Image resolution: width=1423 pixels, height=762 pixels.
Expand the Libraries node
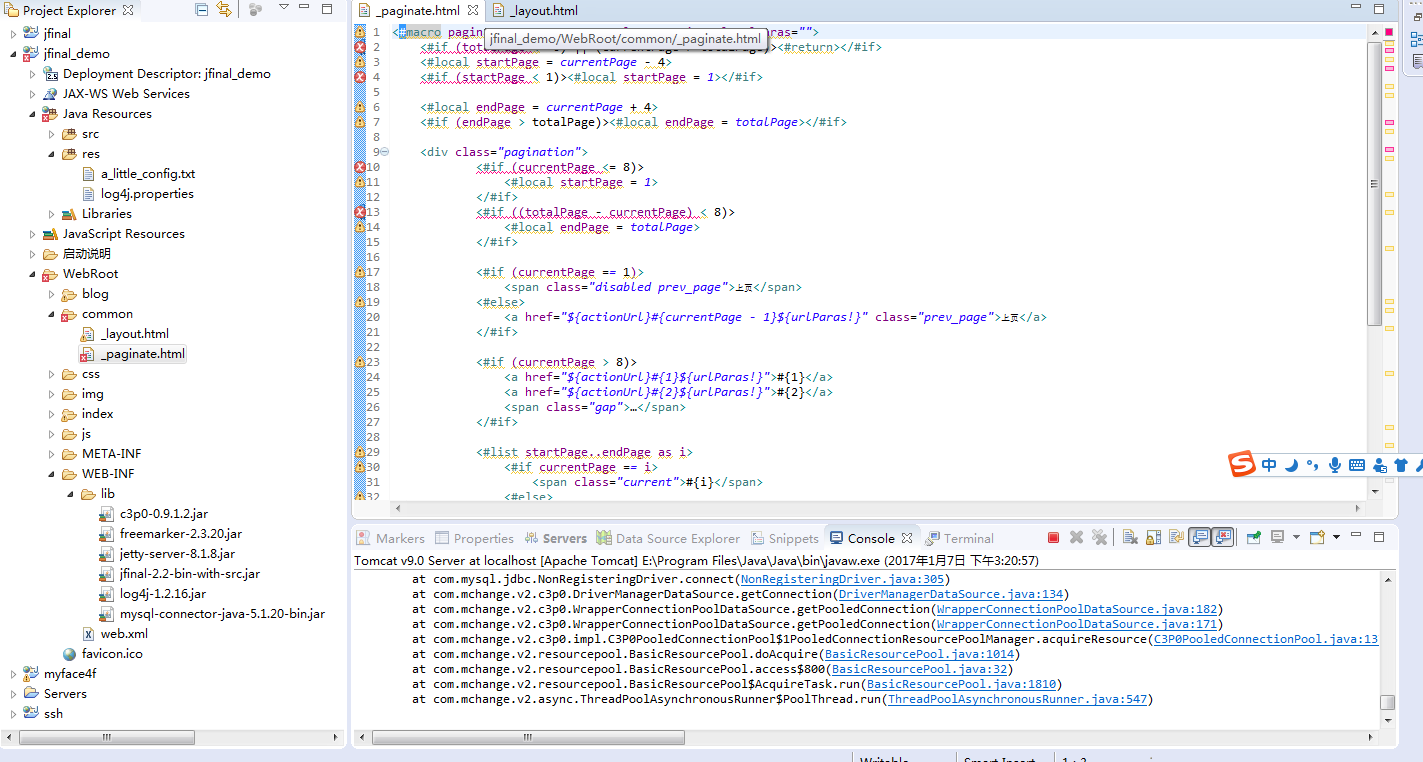tap(52, 214)
